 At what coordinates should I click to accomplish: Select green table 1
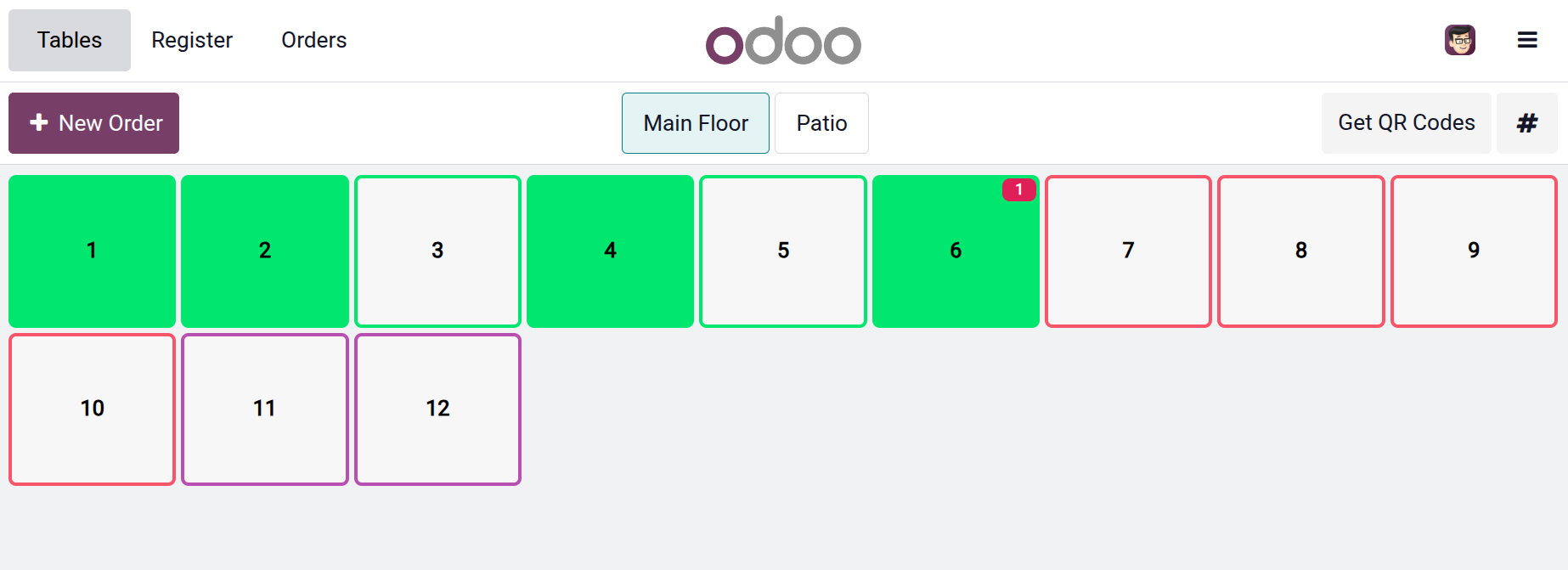tap(92, 251)
